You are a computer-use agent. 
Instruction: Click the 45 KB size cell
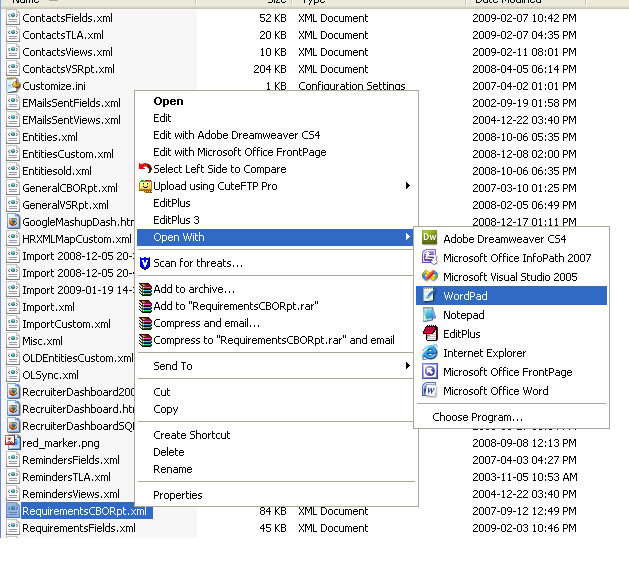273,528
